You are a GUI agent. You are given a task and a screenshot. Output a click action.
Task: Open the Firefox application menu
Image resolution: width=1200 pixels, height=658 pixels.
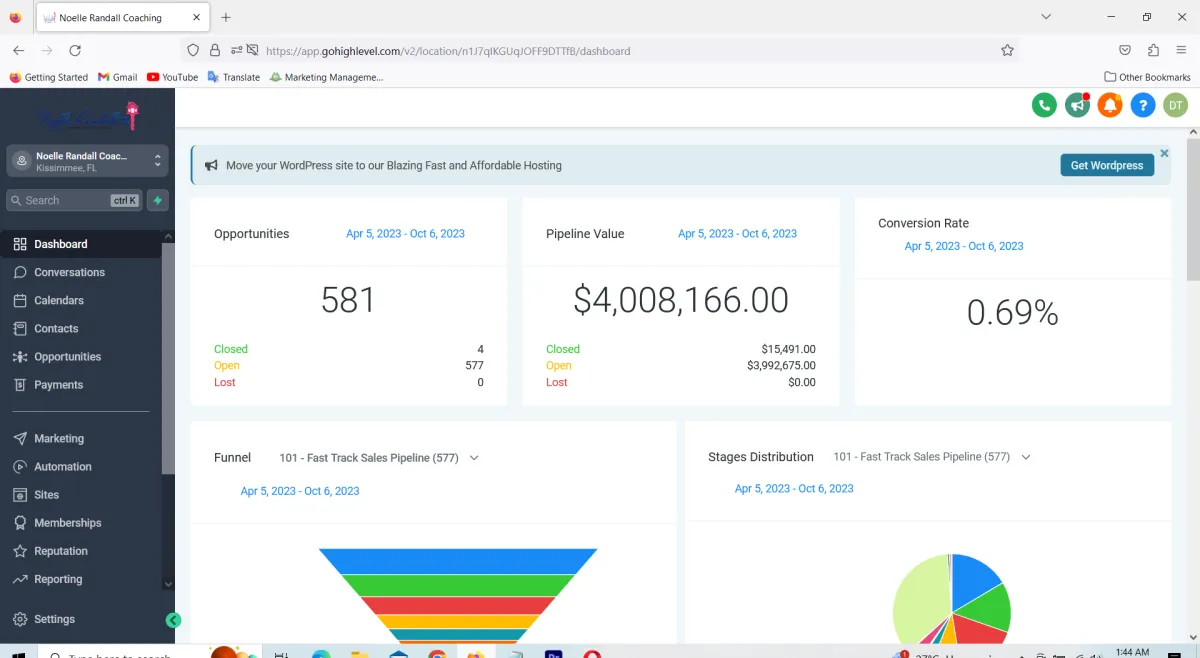1181,50
